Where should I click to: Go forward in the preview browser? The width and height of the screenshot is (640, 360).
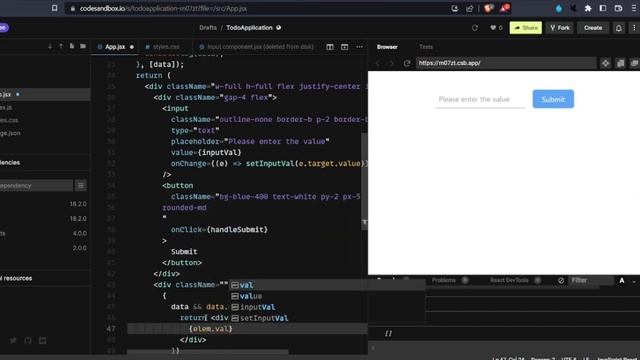click(391, 63)
